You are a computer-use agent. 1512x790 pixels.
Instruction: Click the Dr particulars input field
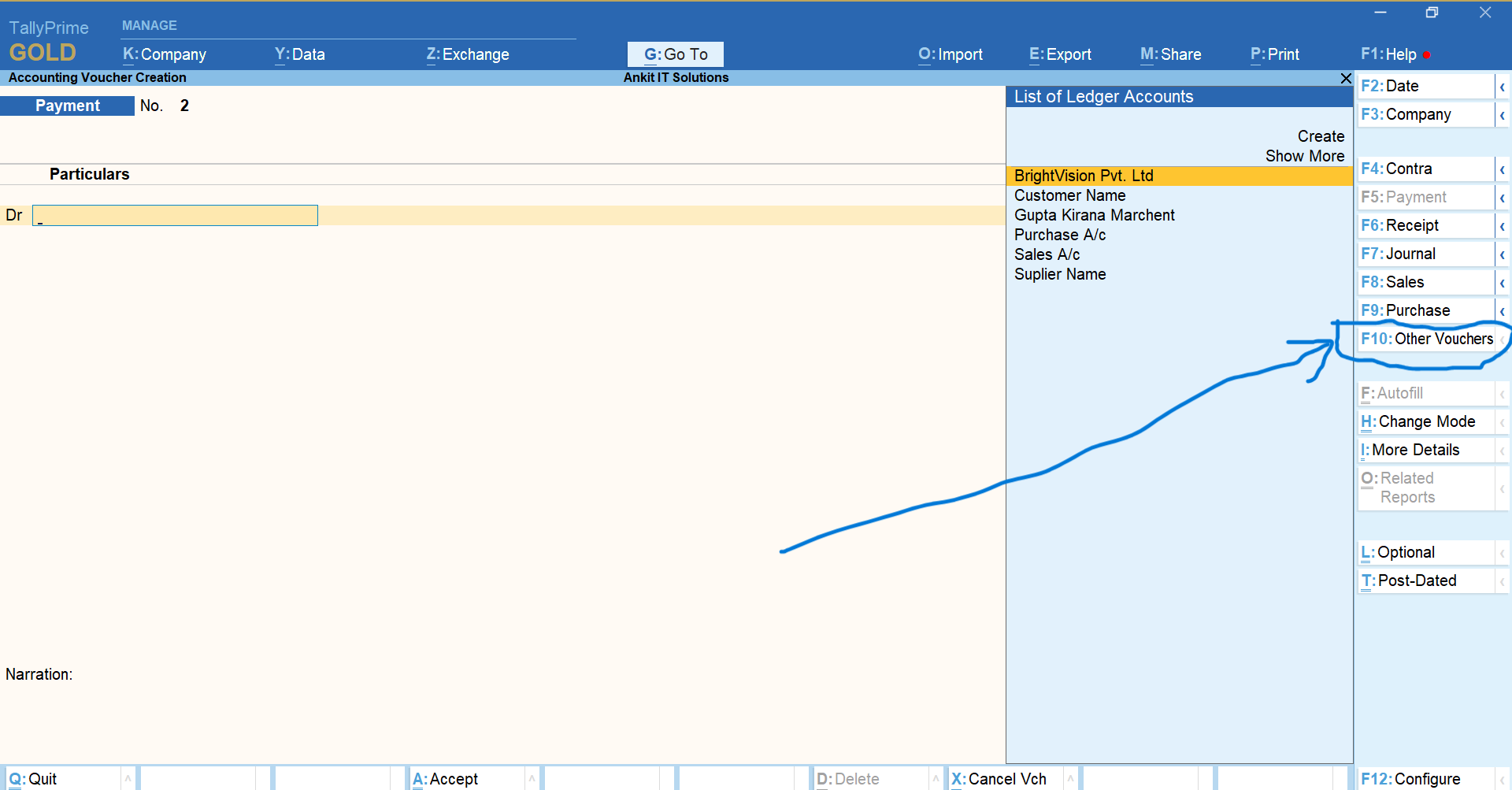[175, 215]
